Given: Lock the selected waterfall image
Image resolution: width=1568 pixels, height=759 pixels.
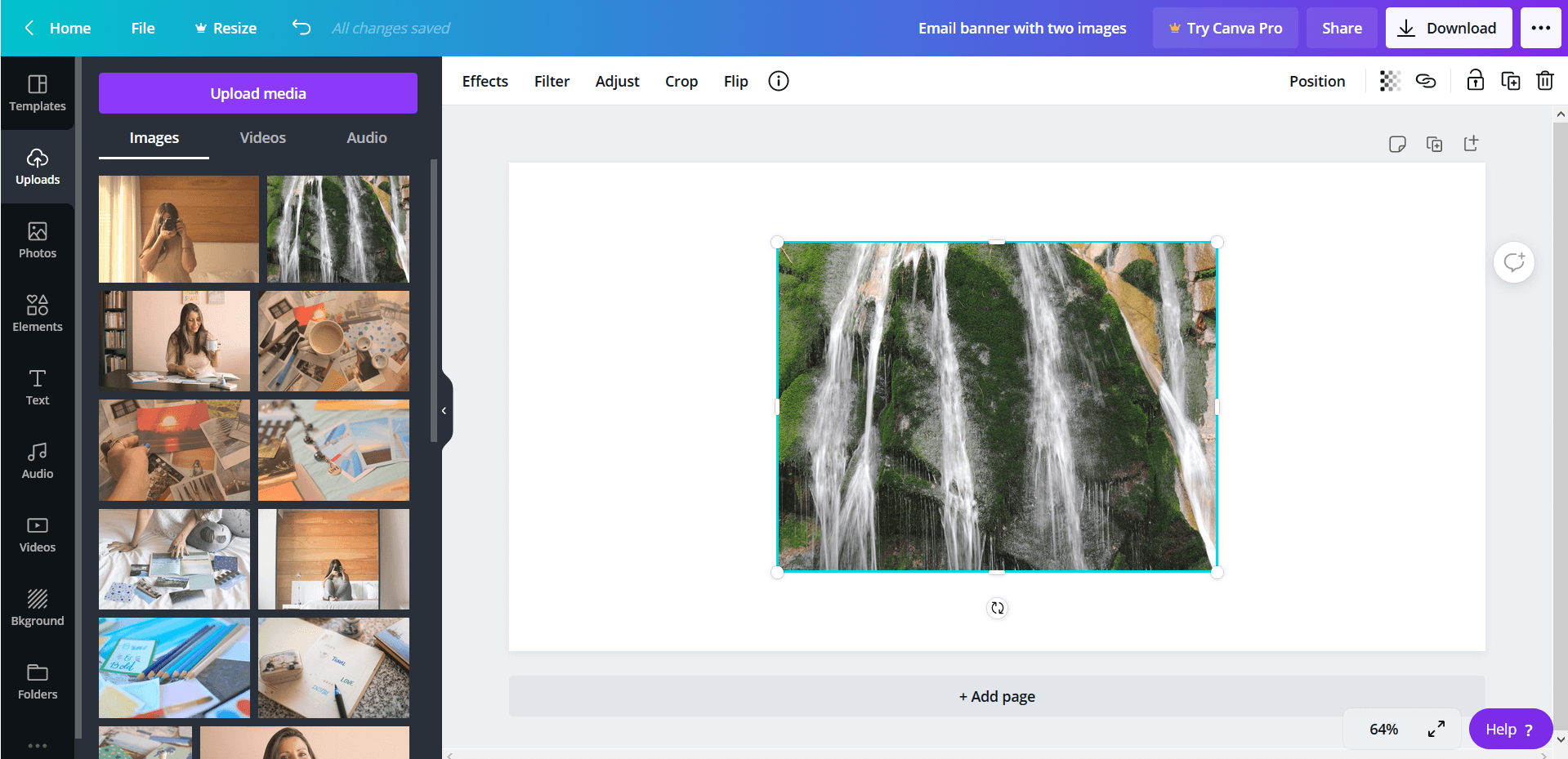Looking at the screenshot, I should pyautogui.click(x=1474, y=81).
